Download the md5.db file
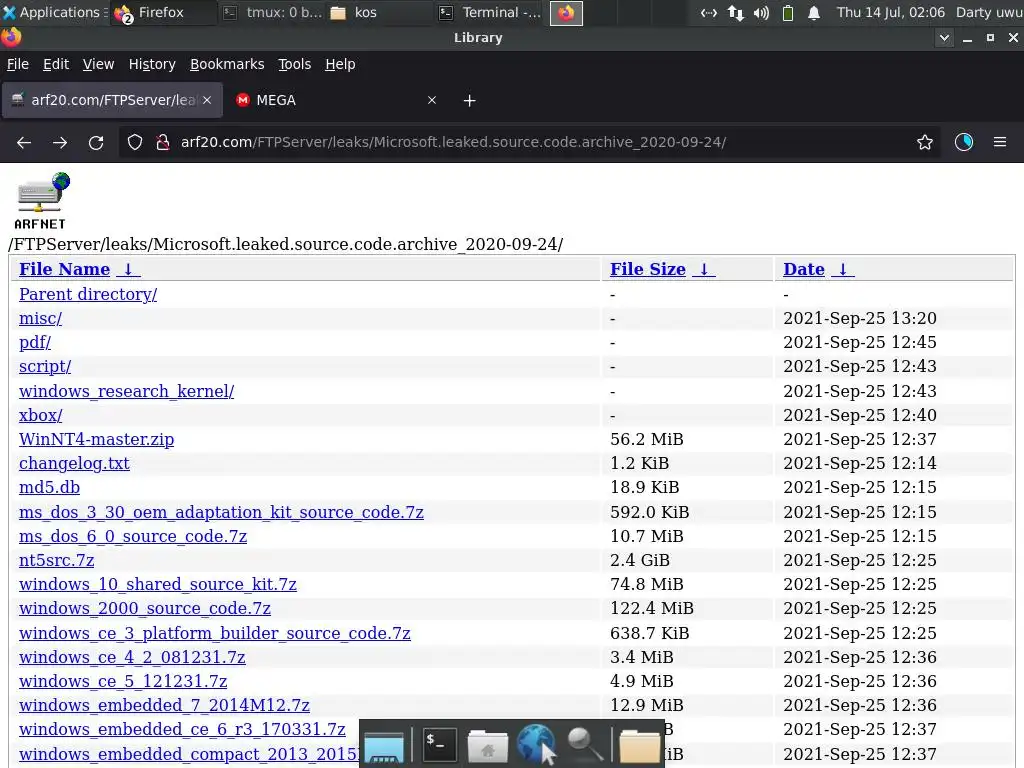Screen dimensions: 1024x768 (50, 488)
